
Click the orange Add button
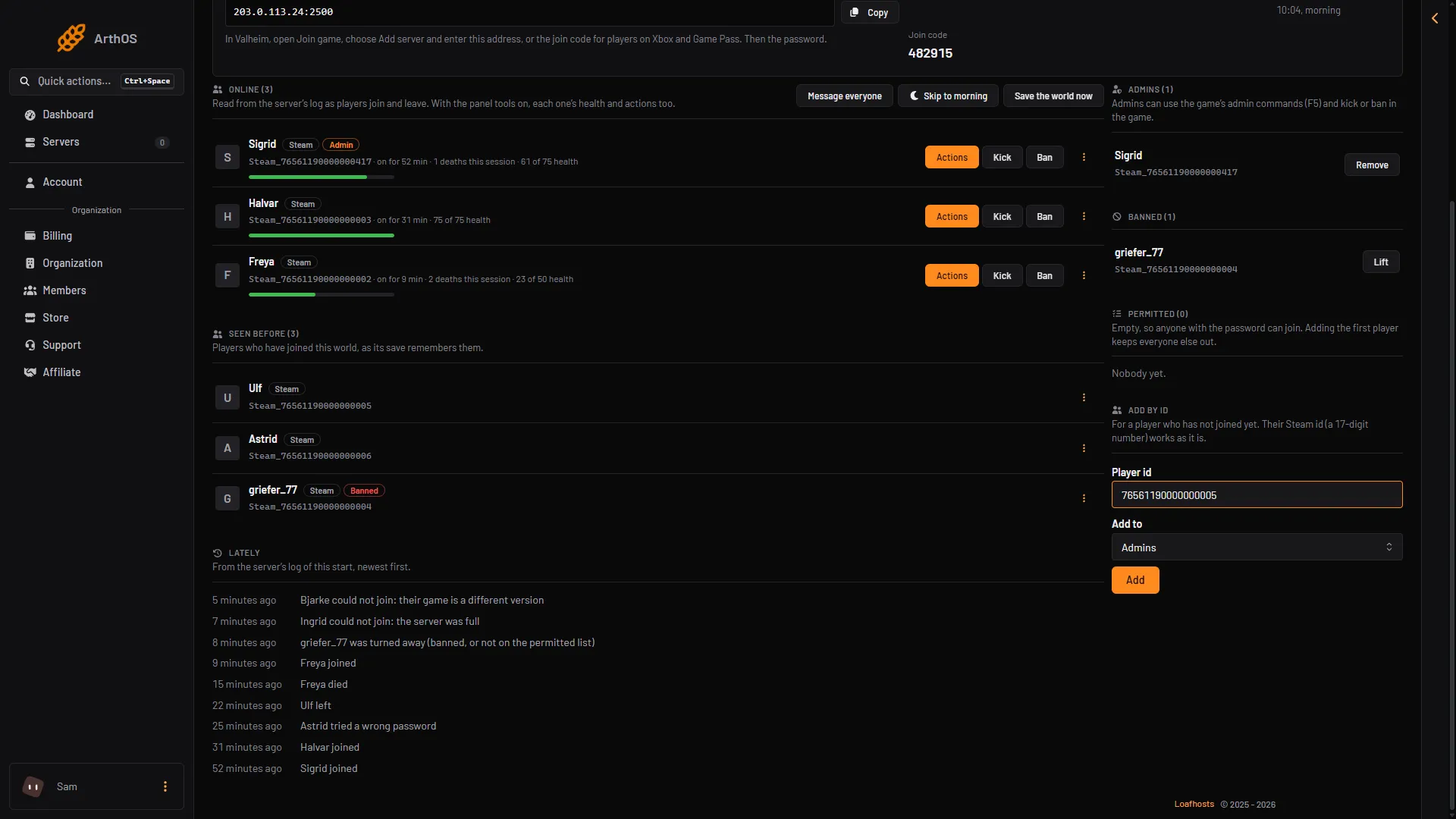(1135, 580)
